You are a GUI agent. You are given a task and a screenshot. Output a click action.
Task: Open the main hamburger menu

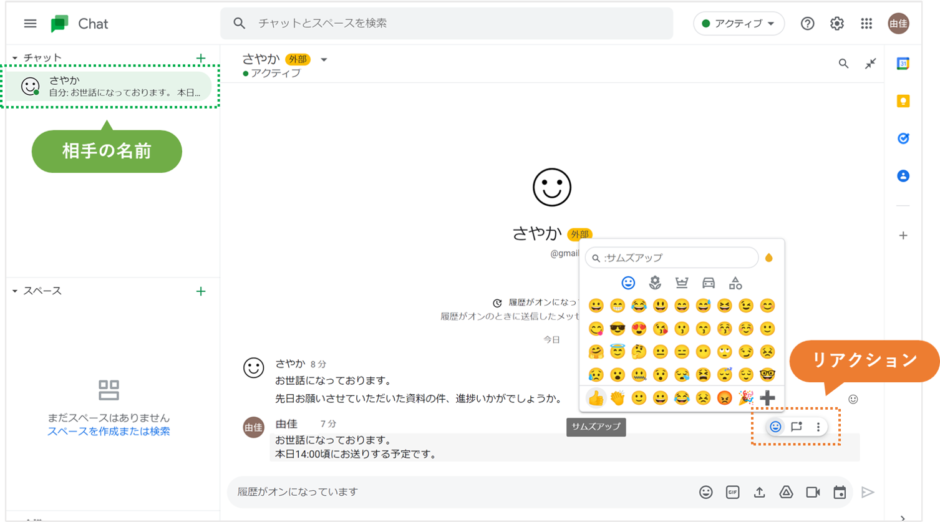coord(30,23)
